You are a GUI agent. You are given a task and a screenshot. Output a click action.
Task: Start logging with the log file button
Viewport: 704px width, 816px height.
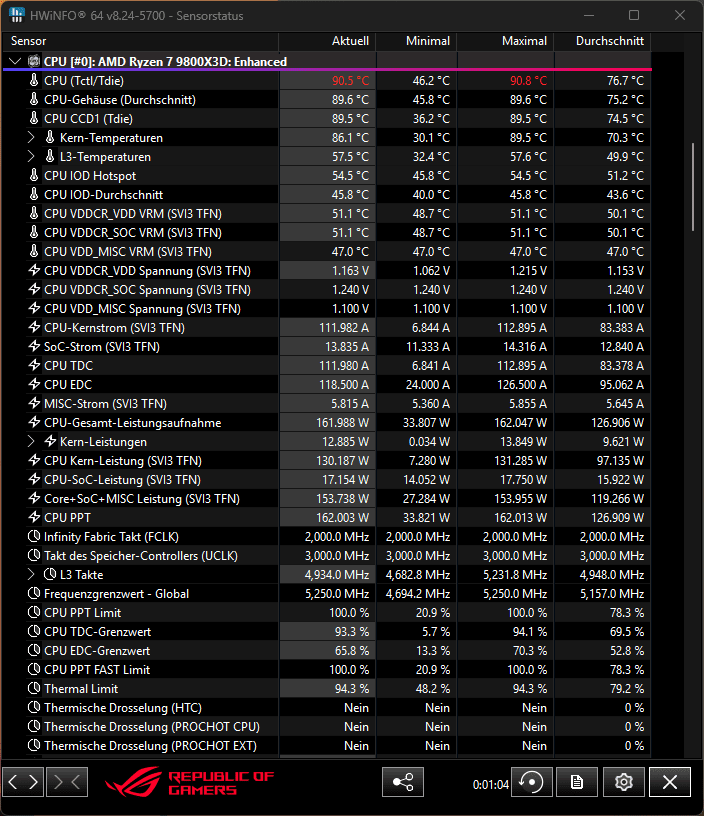tap(577, 782)
